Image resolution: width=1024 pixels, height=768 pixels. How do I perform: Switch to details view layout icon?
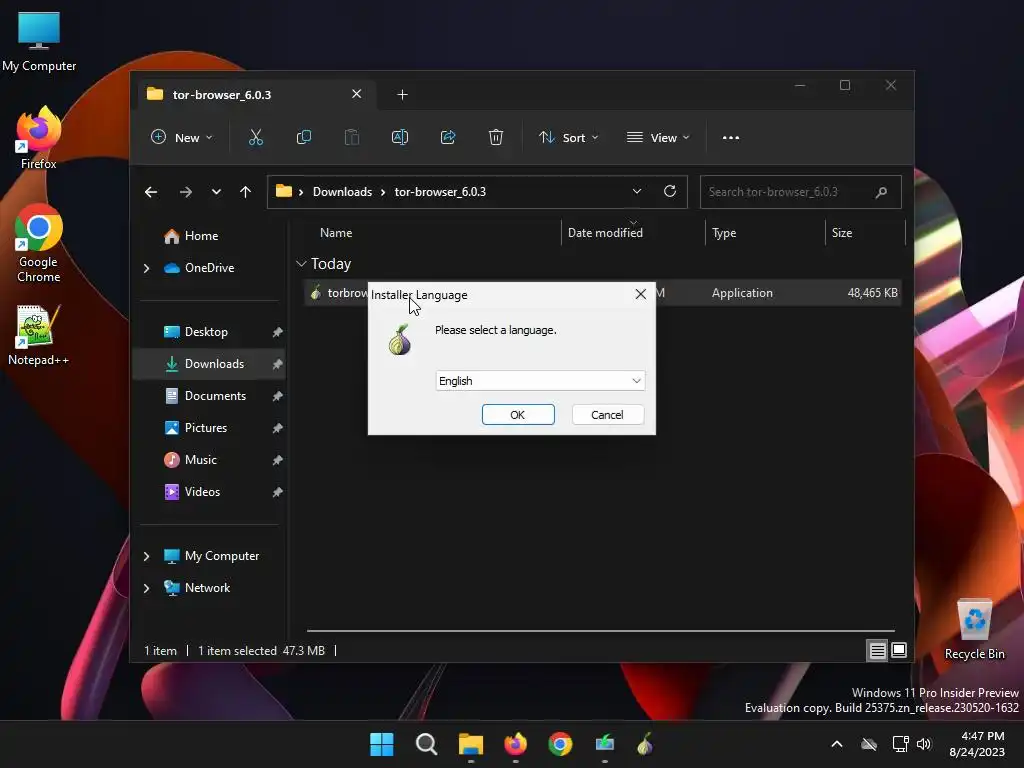(877, 650)
